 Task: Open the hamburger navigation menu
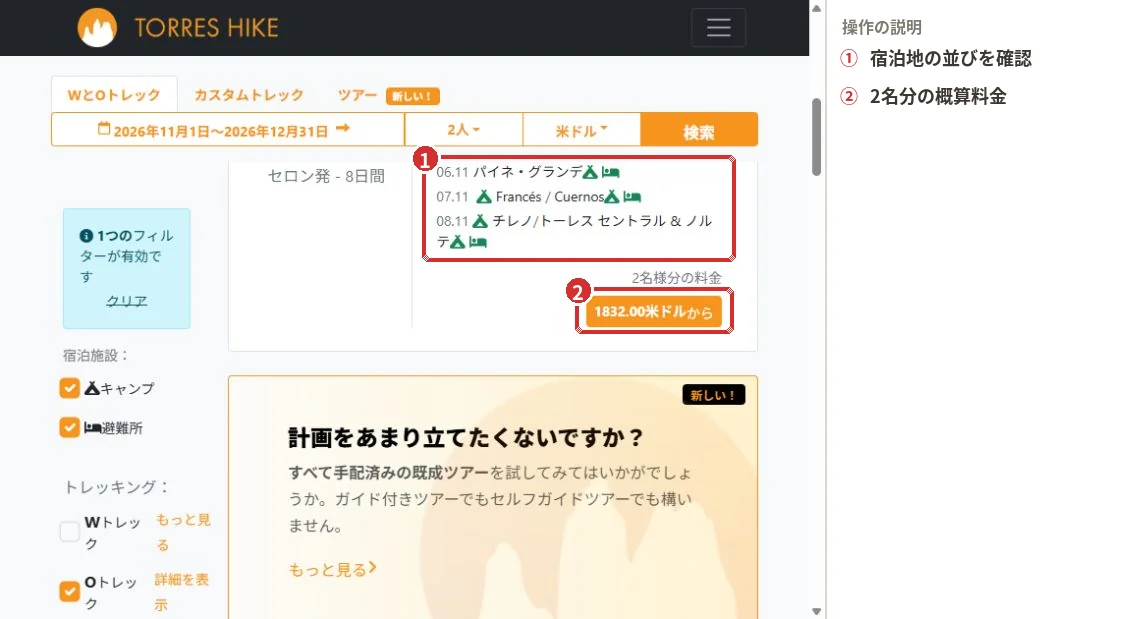718,27
